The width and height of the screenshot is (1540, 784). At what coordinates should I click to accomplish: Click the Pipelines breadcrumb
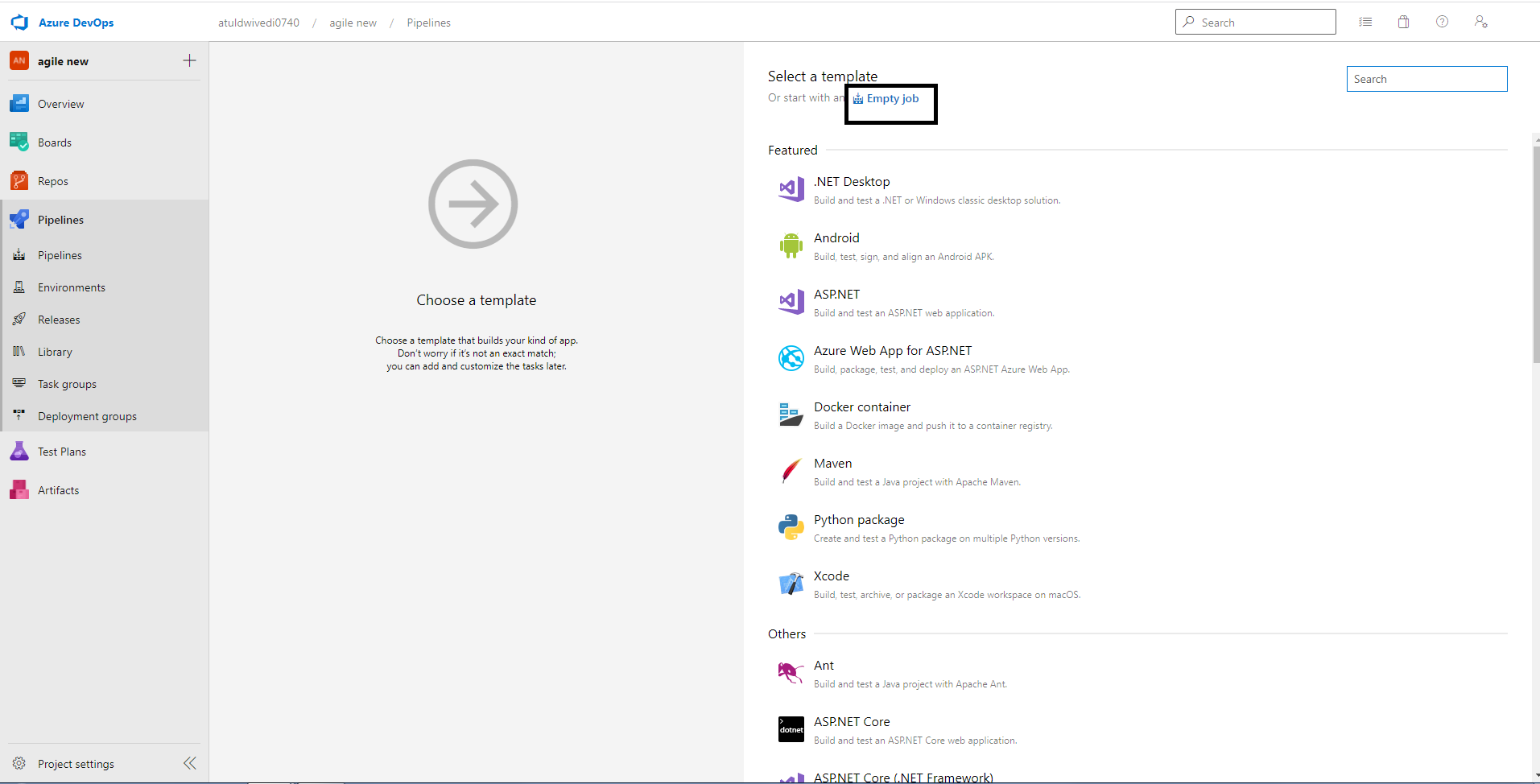point(428,23)
